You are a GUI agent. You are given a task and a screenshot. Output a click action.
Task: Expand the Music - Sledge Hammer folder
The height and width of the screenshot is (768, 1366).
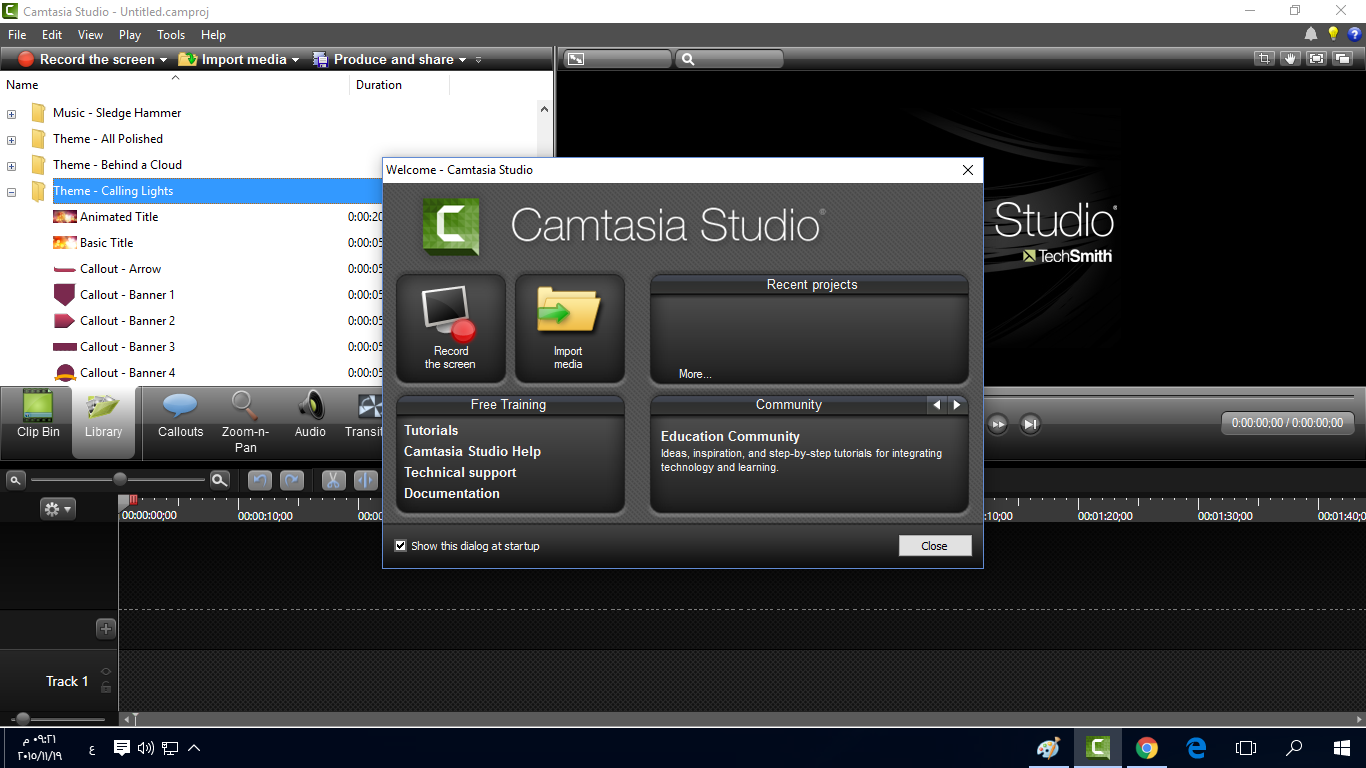tap(11, 114)
